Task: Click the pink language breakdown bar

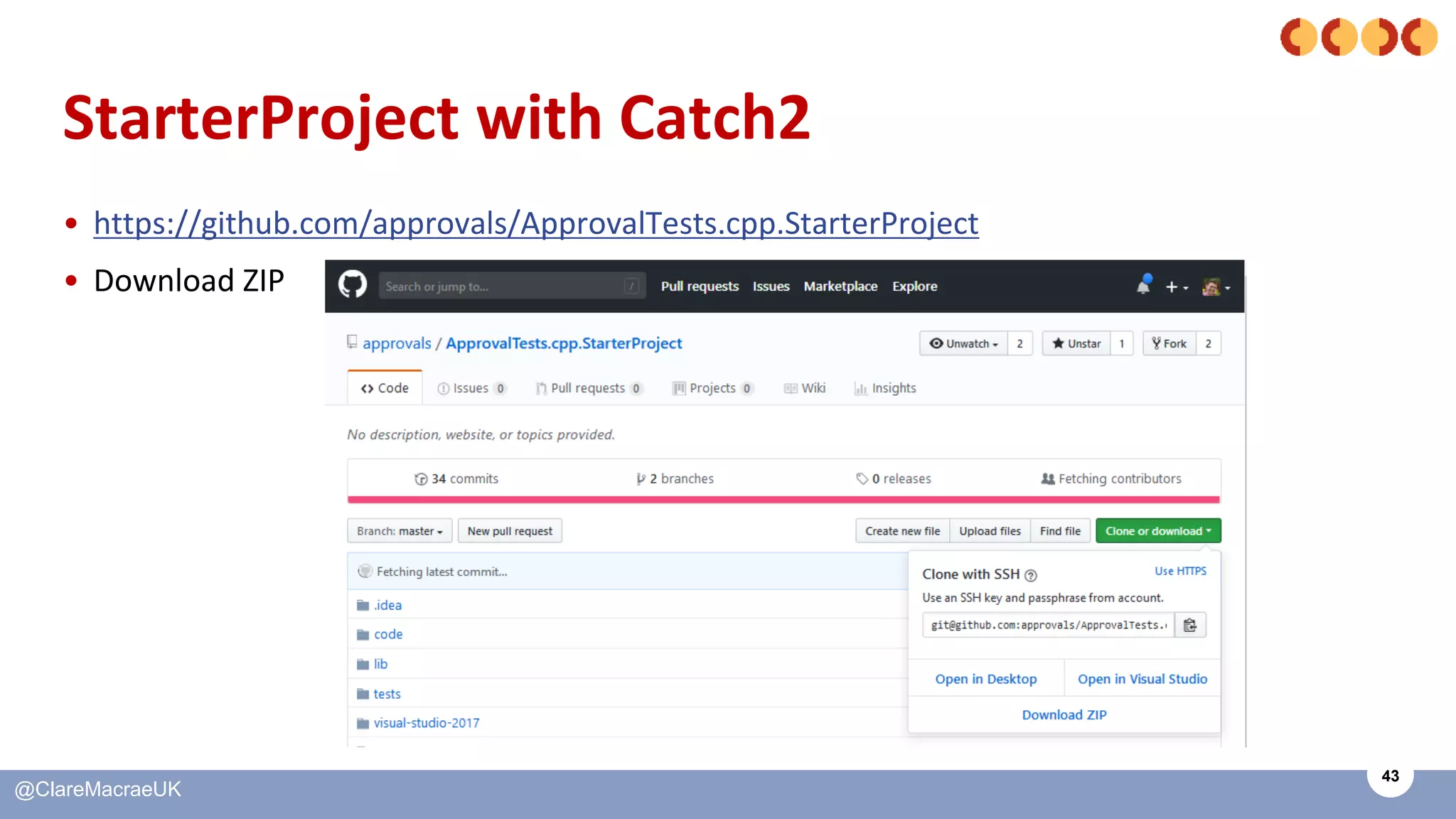Action: [783, 500]
